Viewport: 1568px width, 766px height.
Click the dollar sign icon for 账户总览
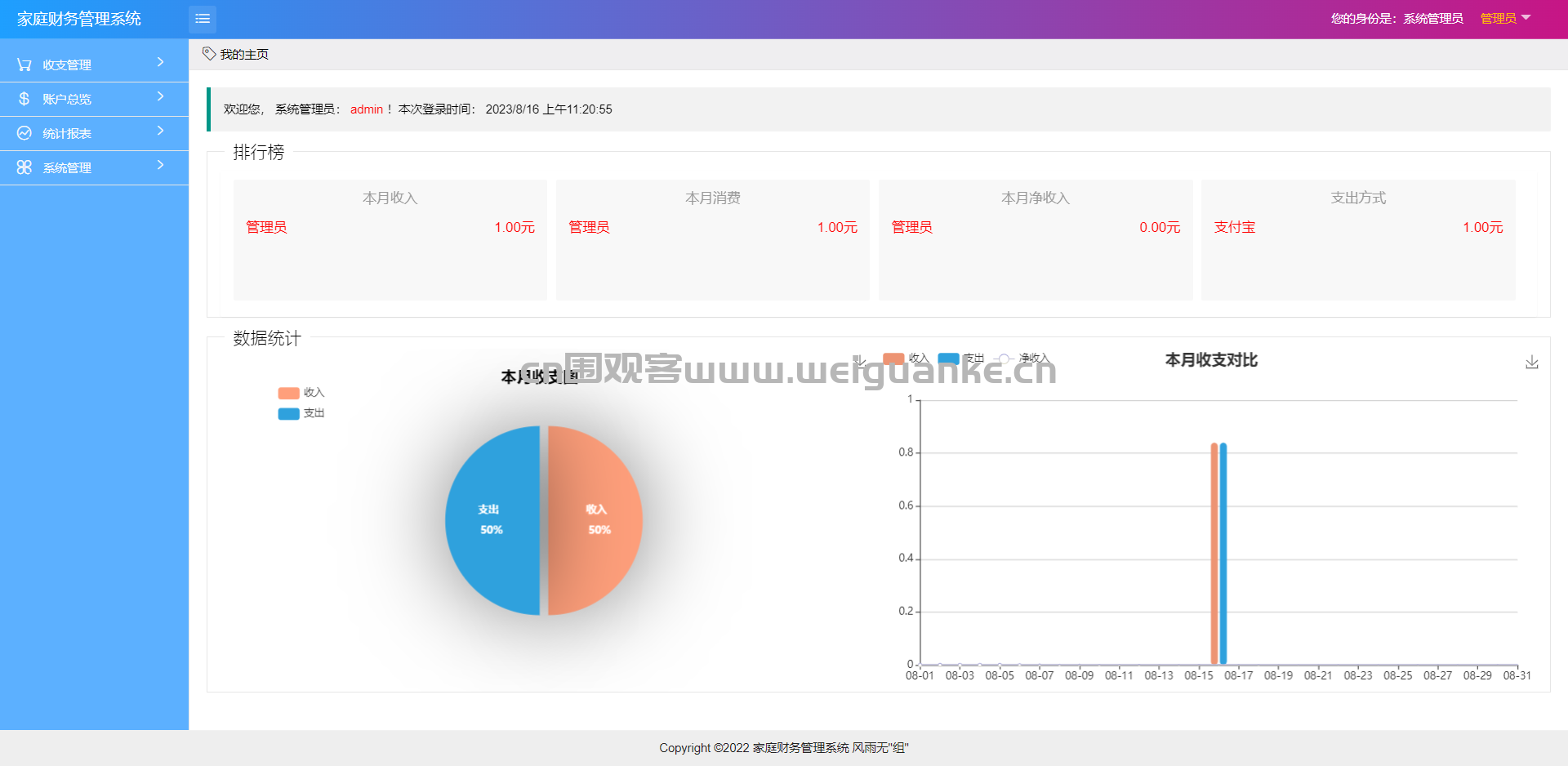tap(24, 99)
